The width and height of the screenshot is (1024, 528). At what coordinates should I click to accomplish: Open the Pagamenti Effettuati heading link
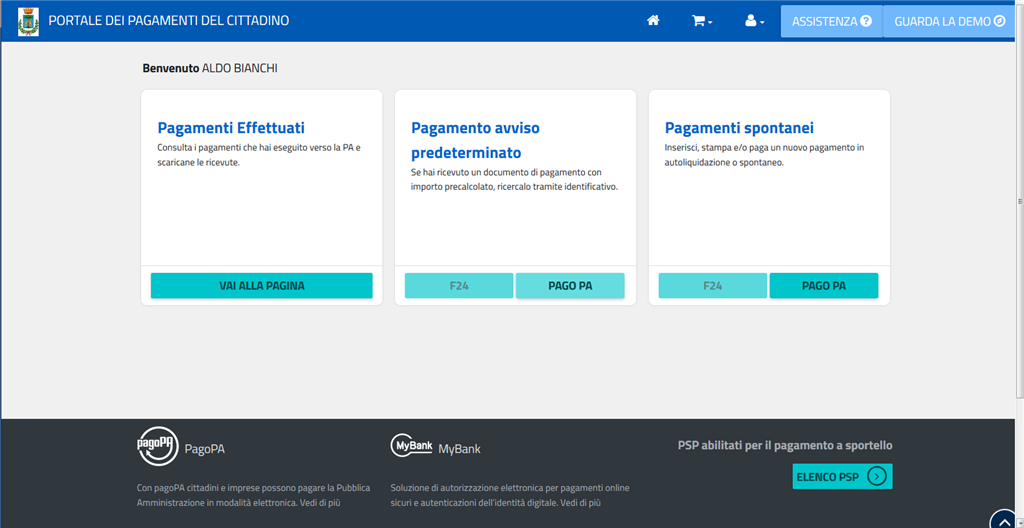click(231, 128)
